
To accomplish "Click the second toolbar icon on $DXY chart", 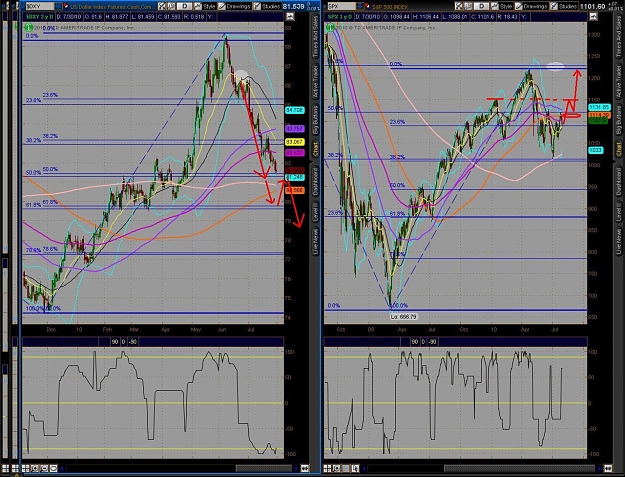I will (x=171, y=6).
